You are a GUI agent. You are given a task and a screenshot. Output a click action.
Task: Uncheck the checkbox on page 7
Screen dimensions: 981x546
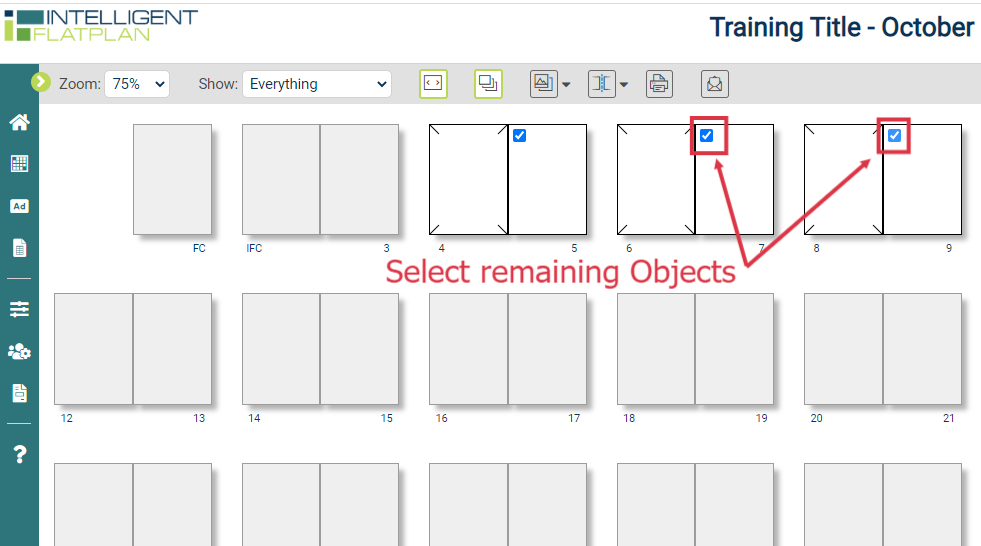coord(706,136)
